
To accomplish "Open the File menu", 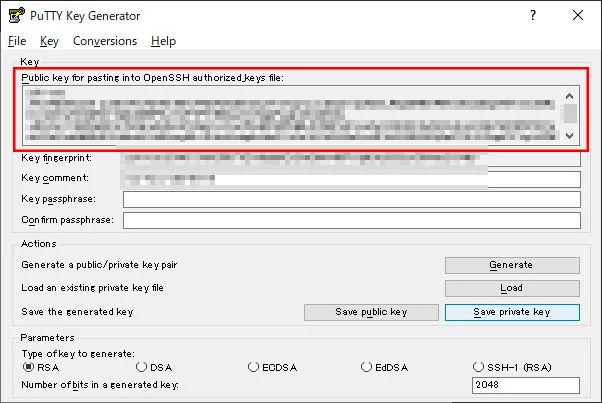I will tap(17, 41).
